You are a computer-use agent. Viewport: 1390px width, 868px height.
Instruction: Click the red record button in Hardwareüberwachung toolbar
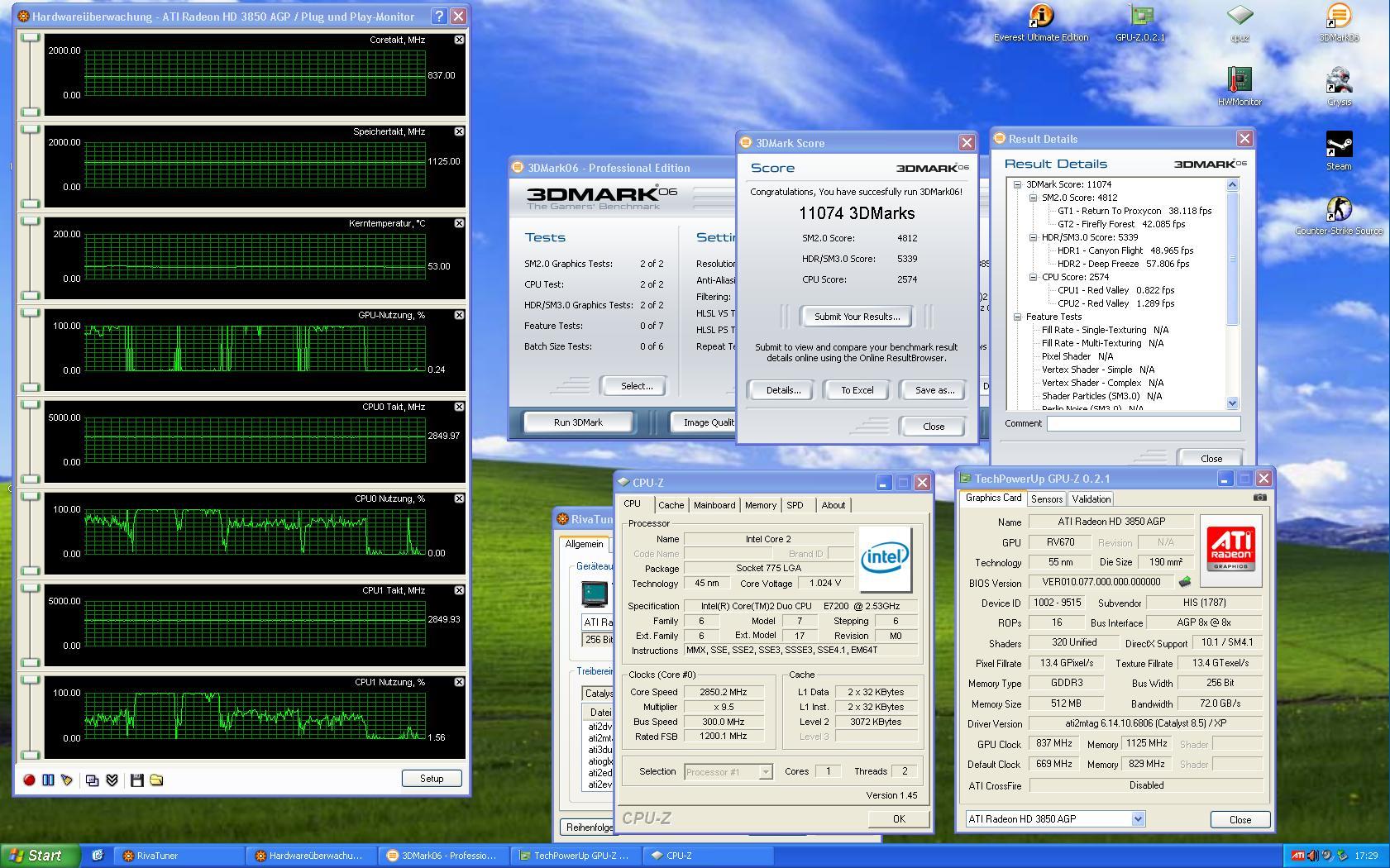(29, 780)
